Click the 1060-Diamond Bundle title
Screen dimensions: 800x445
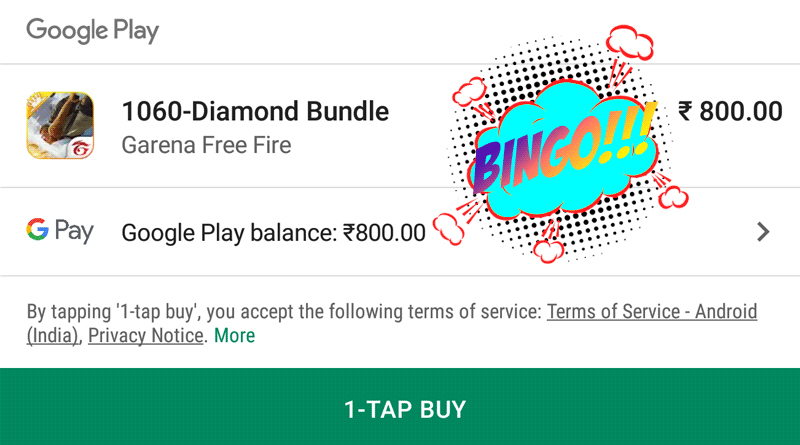[x=255, y=111]
